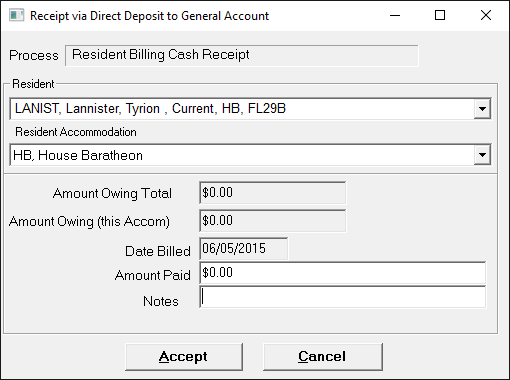510x380 pixels.
Task: Minimize the Receipt via Direct Deposit window
Action: coord(395,15)
